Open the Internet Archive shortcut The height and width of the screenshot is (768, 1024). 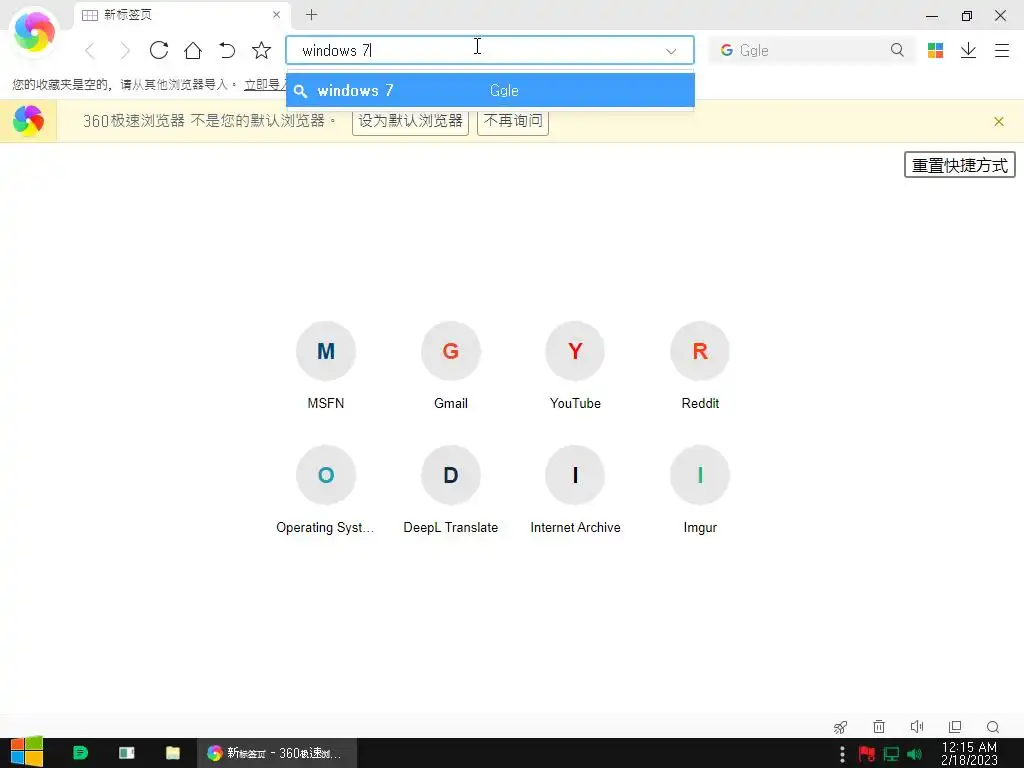[x=575, y=490]
